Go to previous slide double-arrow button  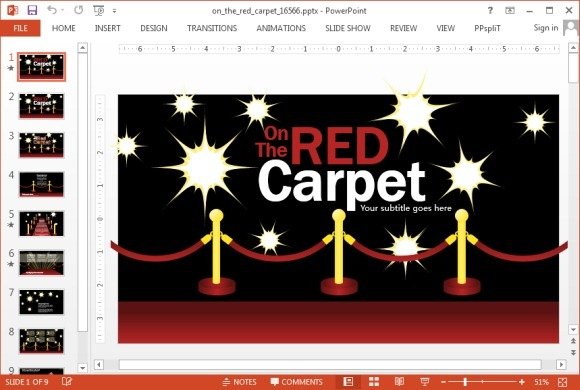click(x=573, y=341)
